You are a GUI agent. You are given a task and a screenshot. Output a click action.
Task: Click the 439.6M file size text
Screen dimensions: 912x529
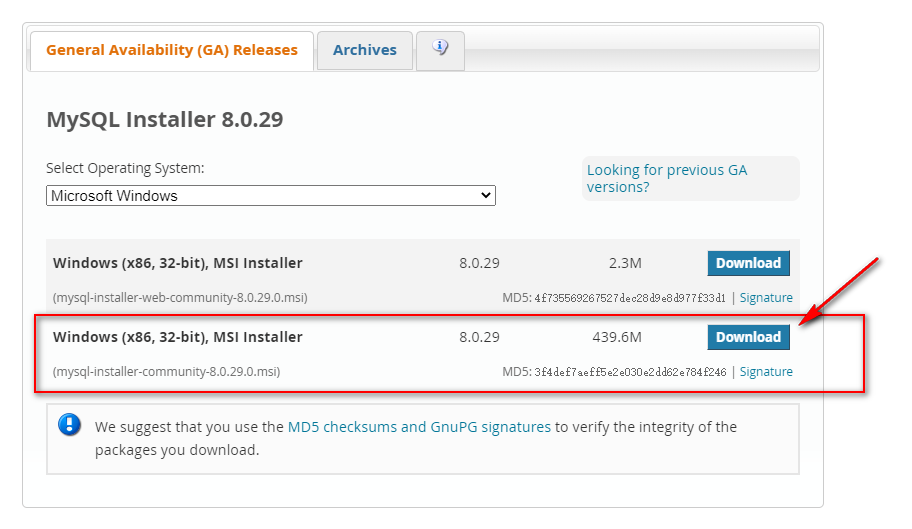(619, 337)
